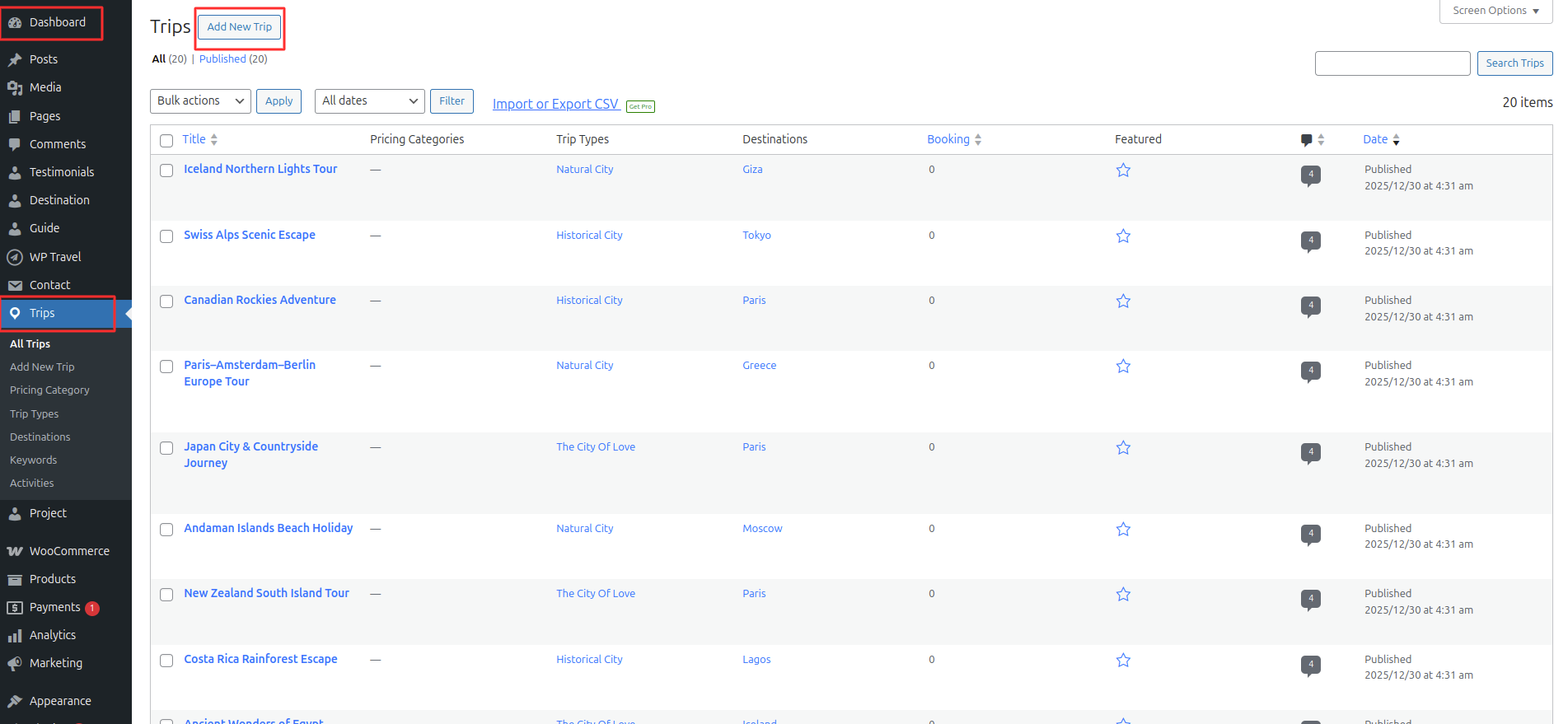The height and width of the screenshot is (724, 1568).
Task: Open the Screen Options panel
Action: [x=1495, y=11]
